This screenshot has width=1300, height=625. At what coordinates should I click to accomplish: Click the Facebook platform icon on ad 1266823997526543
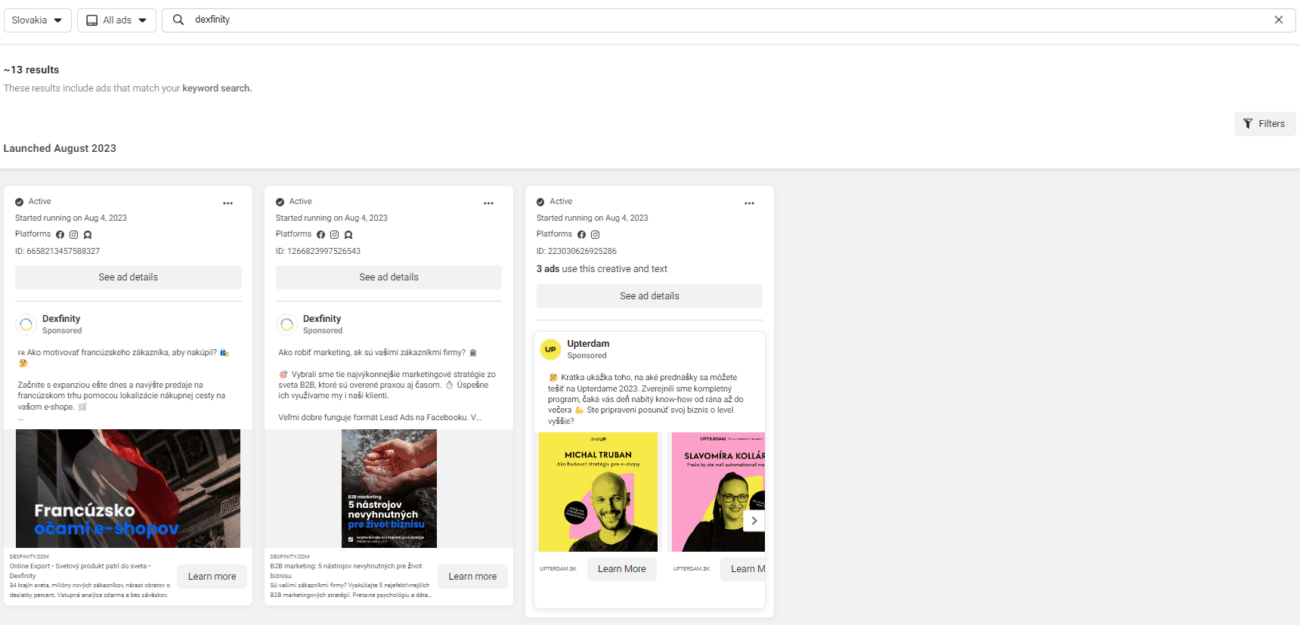pos(321,234)
